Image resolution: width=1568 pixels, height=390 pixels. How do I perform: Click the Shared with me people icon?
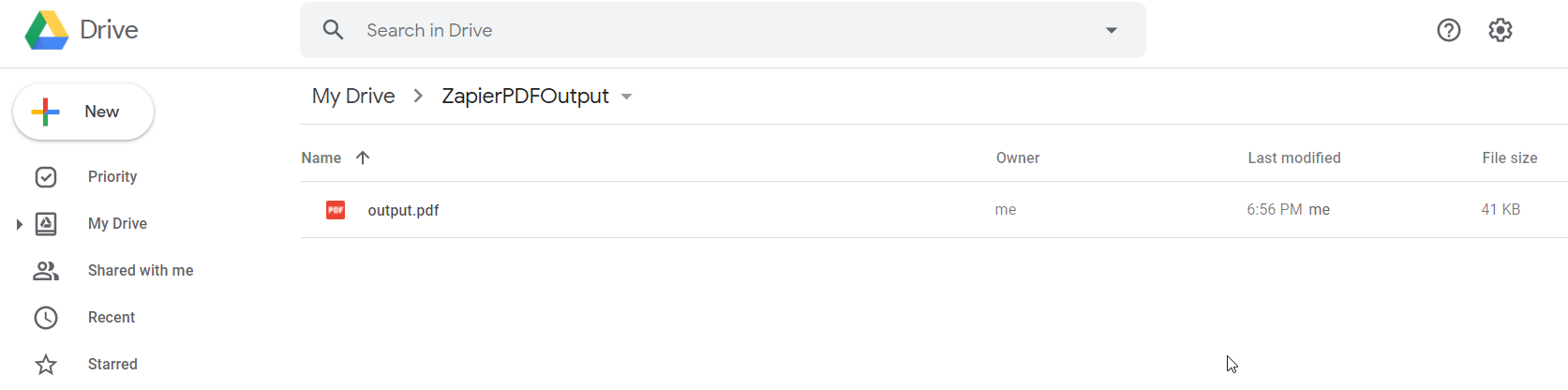(46, 271)
